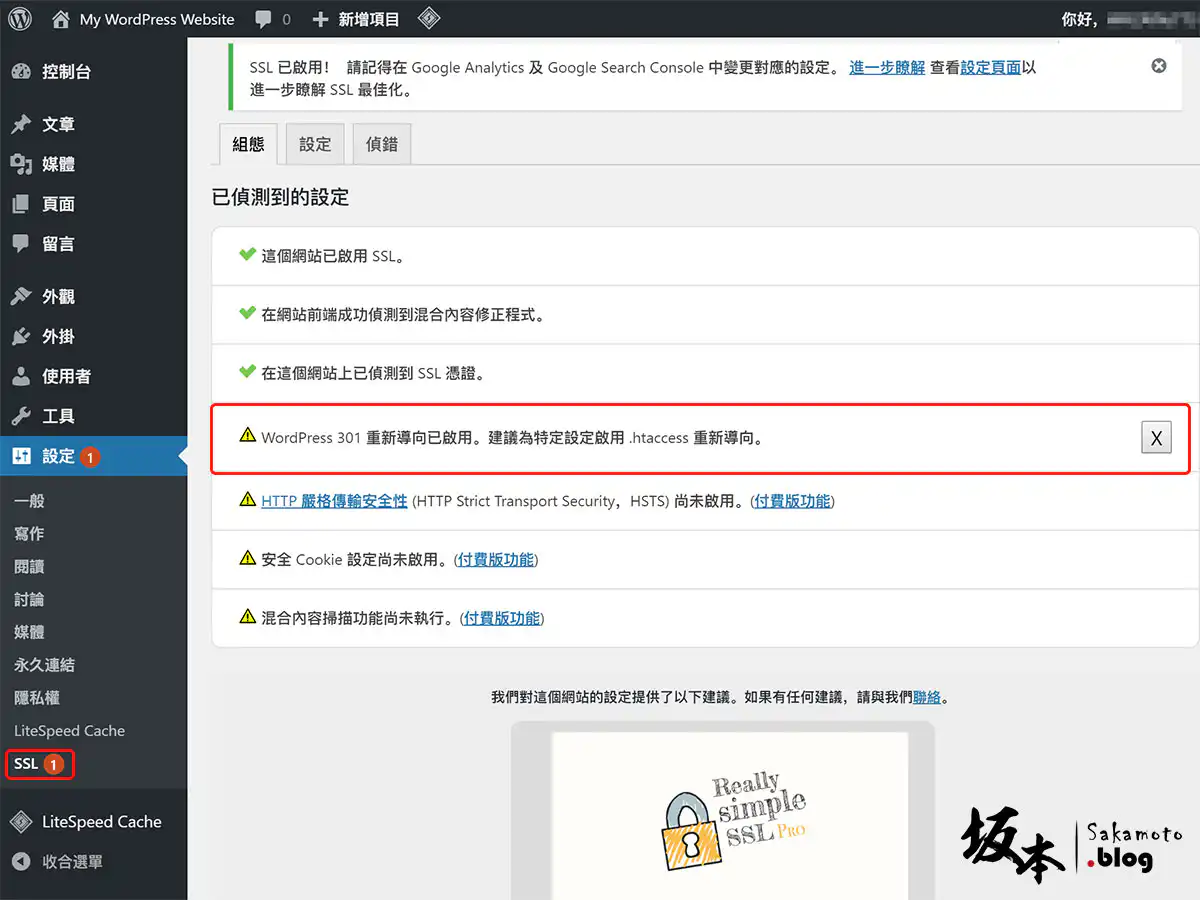Open 工具 tools menu

58,416
